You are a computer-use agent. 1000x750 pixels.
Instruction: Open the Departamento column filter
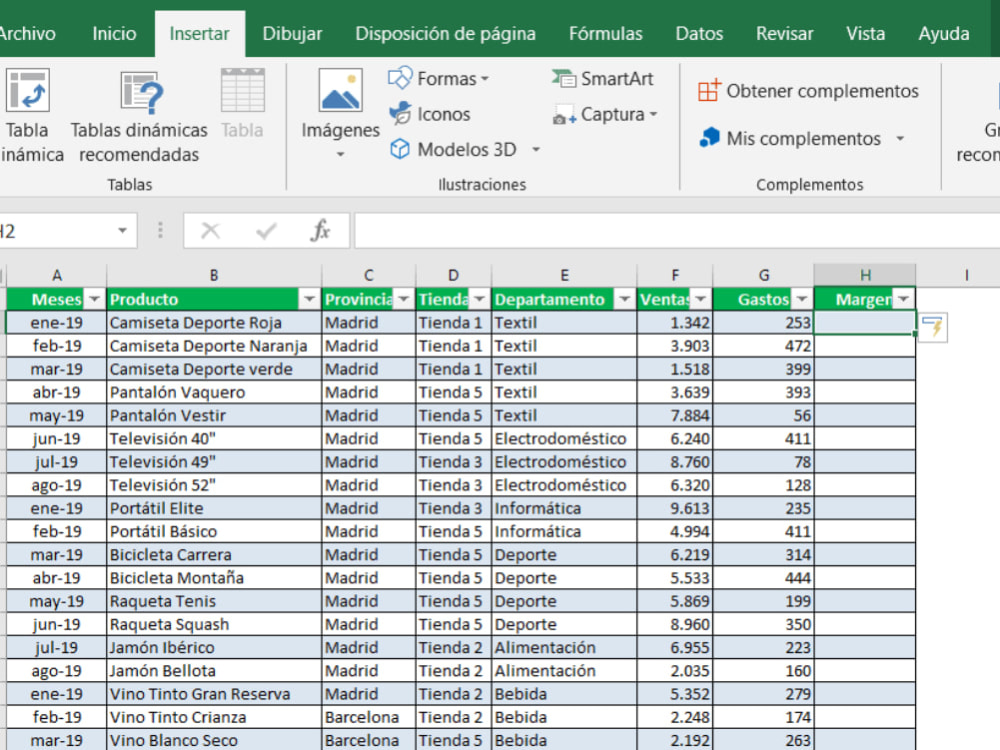pos(624,299)
